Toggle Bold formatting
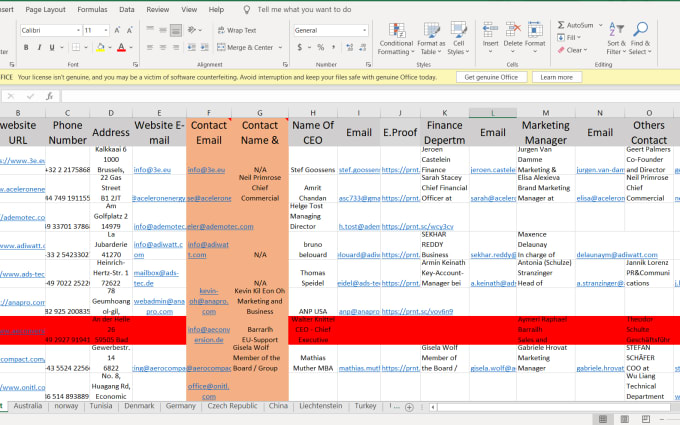The width and height of the screenshot is (680, 425). [26, 47]
